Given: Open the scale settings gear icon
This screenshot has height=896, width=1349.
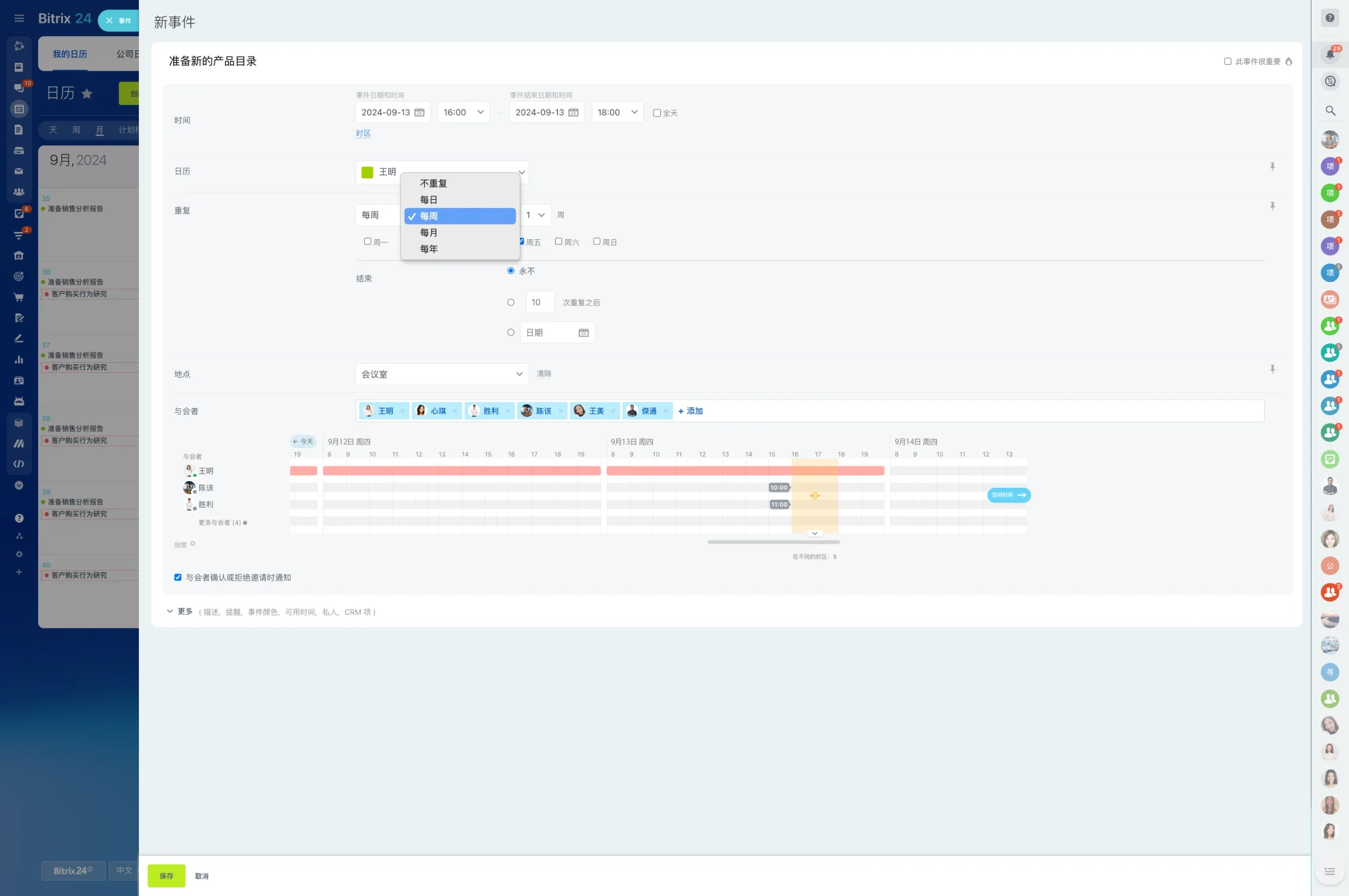Looking at the screenshot, I should (x=193, y=544).
